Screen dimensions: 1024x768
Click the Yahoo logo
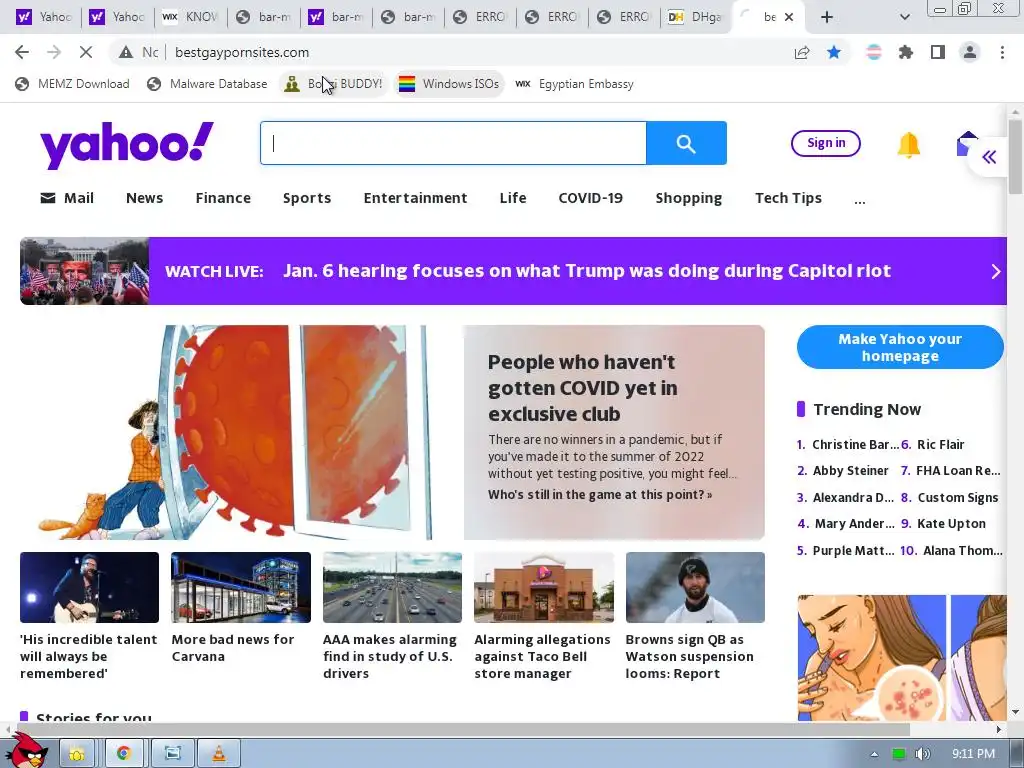(127, 144)
